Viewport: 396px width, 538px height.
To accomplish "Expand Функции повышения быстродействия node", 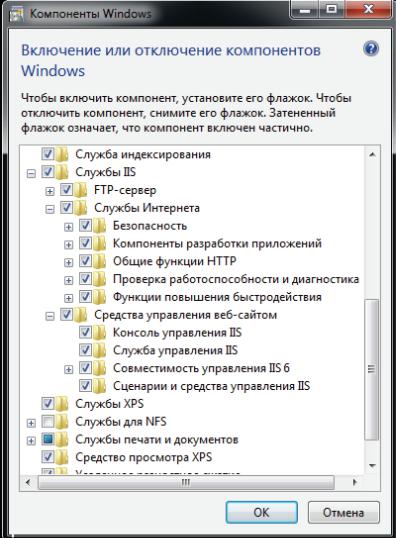I will [x=69, y=298].
